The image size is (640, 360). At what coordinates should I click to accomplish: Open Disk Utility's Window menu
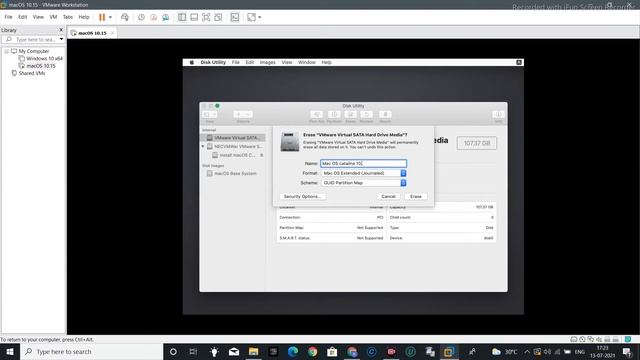click(x=307, y=62)
